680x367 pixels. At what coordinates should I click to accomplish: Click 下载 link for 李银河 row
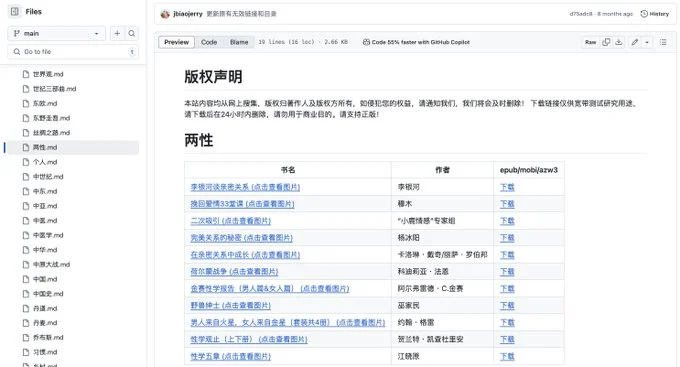pos(507,187)
